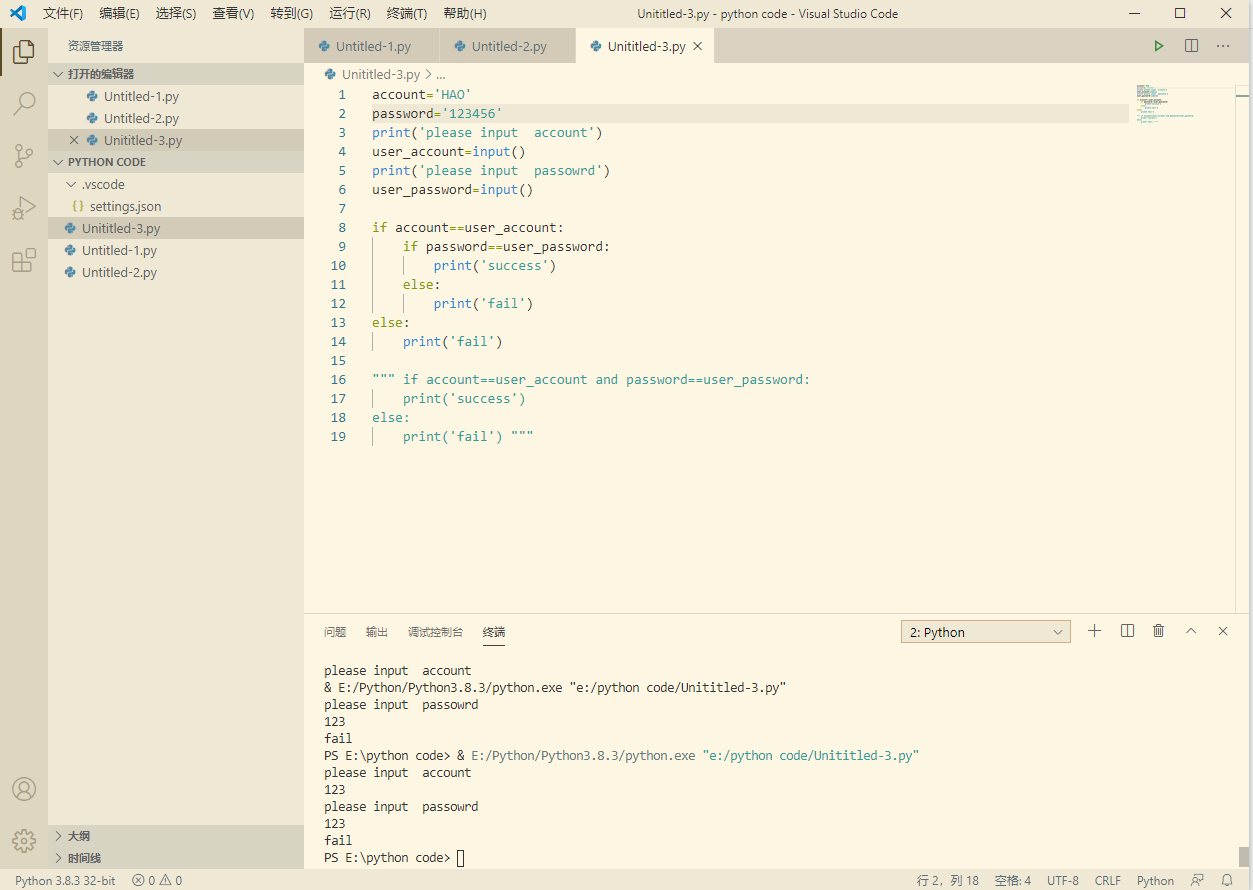Close the terminal panel
The width and height of the screenshot is (1253, 890).
pyautogui.click(x=1223, y=631)
